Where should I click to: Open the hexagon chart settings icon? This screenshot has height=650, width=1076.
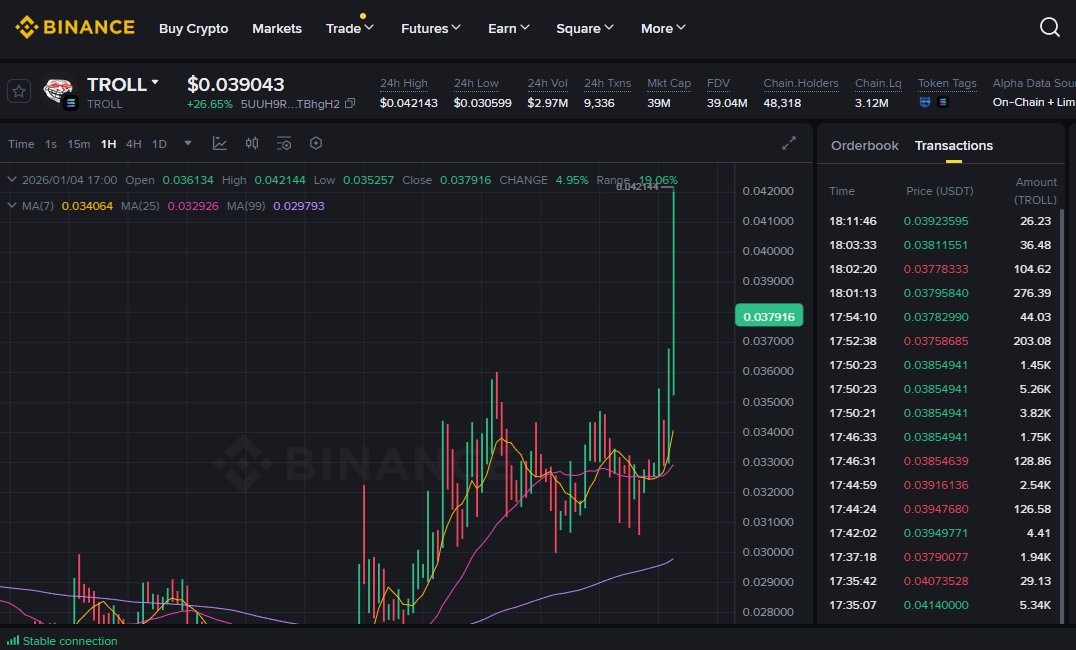(x=316, y=143)
